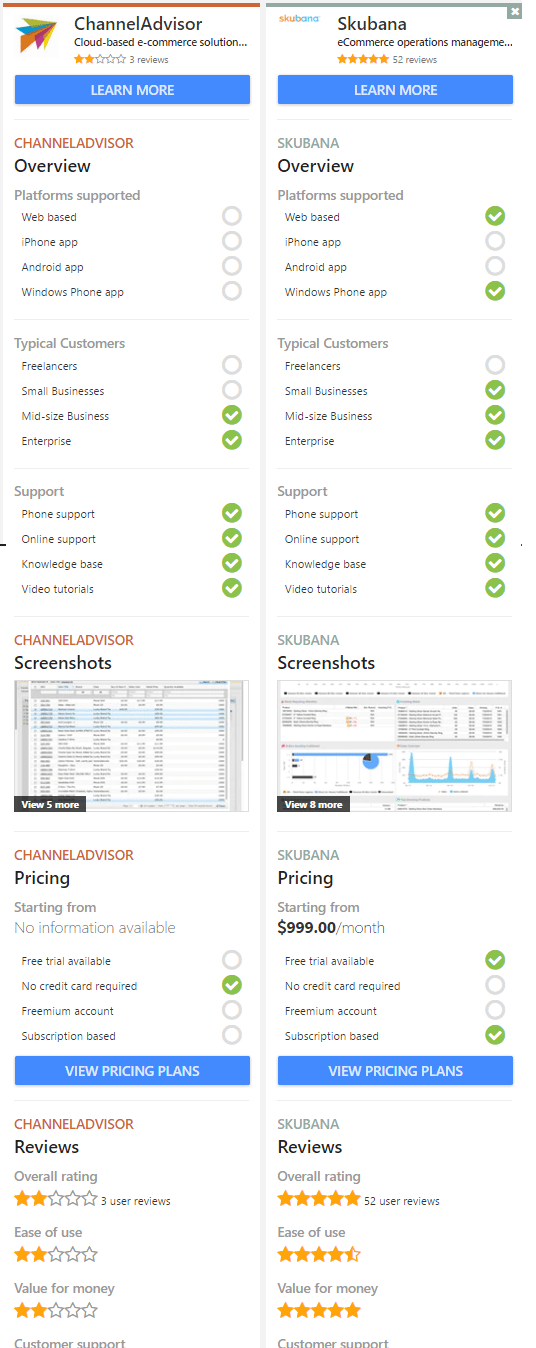
Task: Open ChannelAdvisor screenshot thumbnail View 5 more
Action: coord(132,746)
